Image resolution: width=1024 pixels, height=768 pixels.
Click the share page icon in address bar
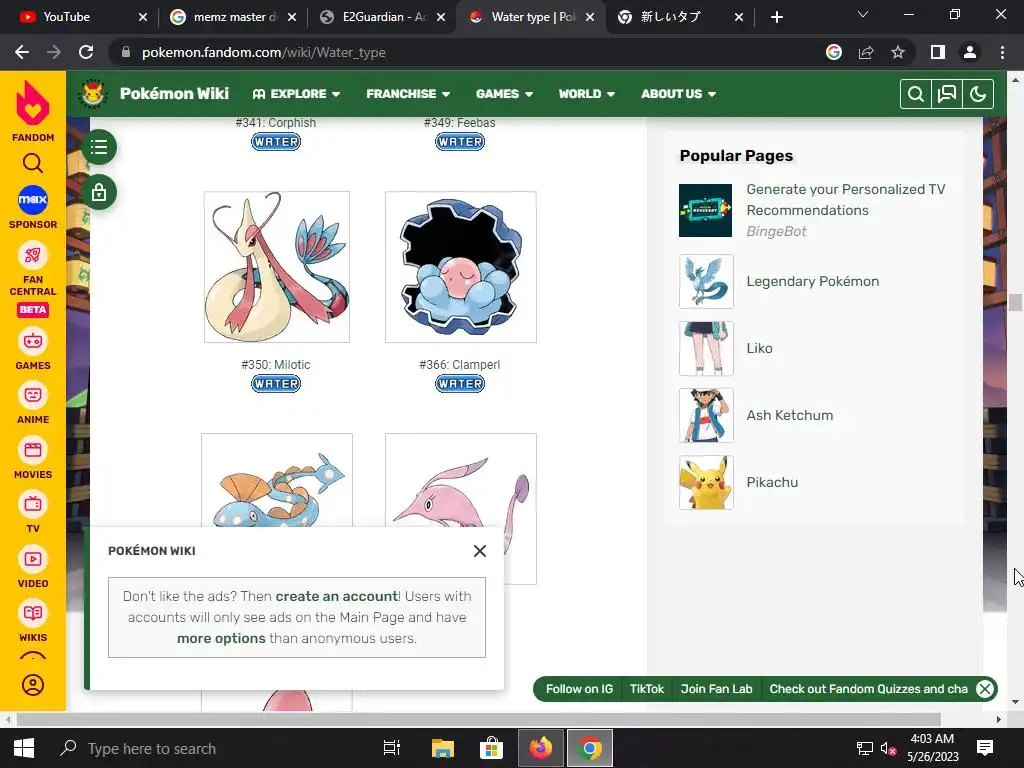(x=866, y=52)
